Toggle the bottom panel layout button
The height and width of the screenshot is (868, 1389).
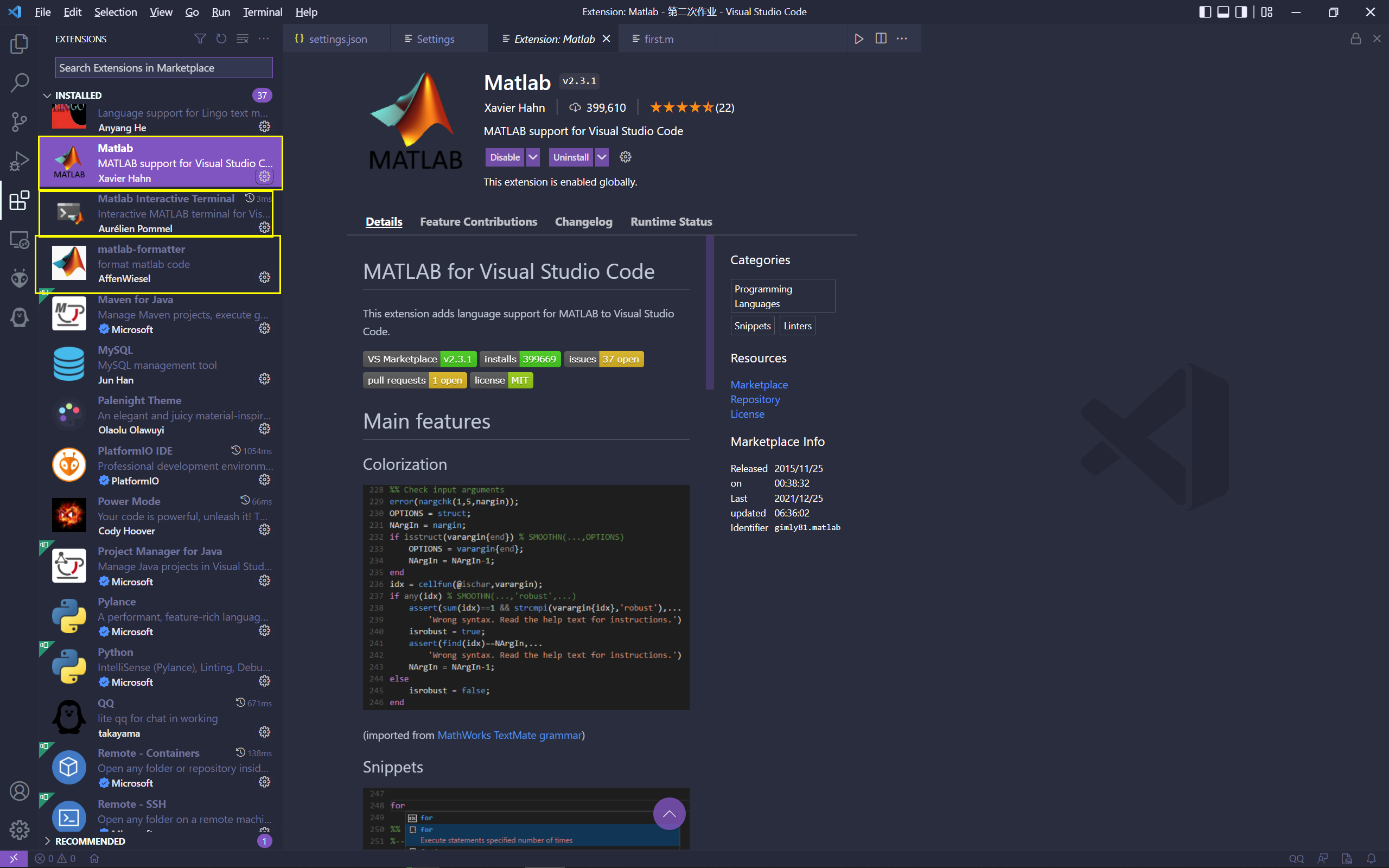click(x=1223, y=12)
